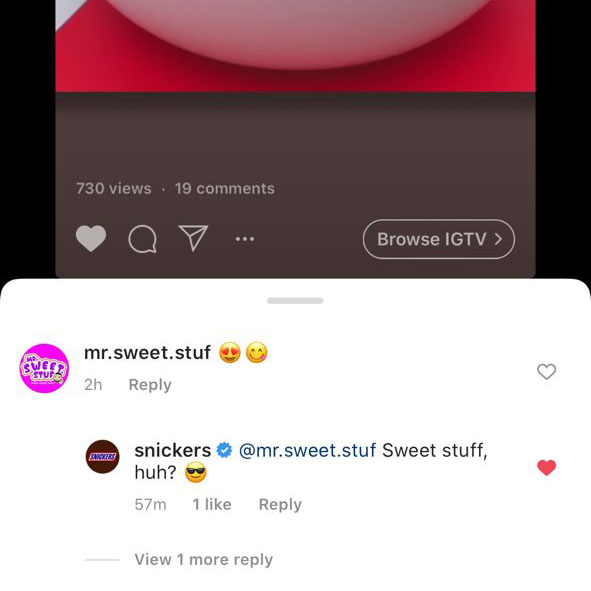Image resolution: width=591 pixels, height=591 pixels.
Task: Reply to mr.sweet.stuf's comment
Action: pos(150,384)
